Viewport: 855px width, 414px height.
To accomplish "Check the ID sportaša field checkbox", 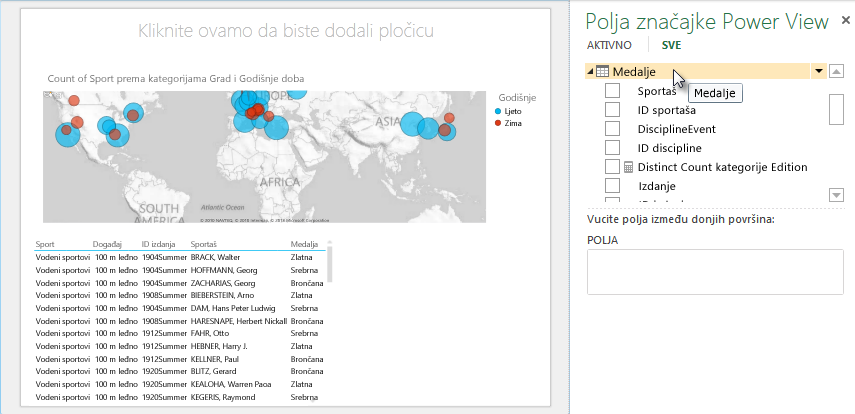I will 612,110.
